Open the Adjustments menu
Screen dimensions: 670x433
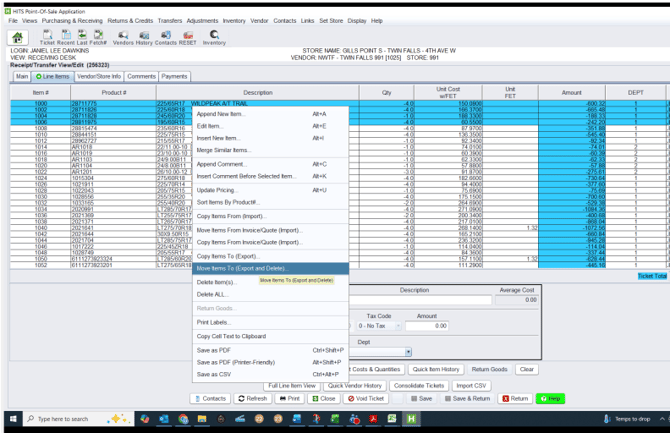pyautogui.click(x=202, y=21)
